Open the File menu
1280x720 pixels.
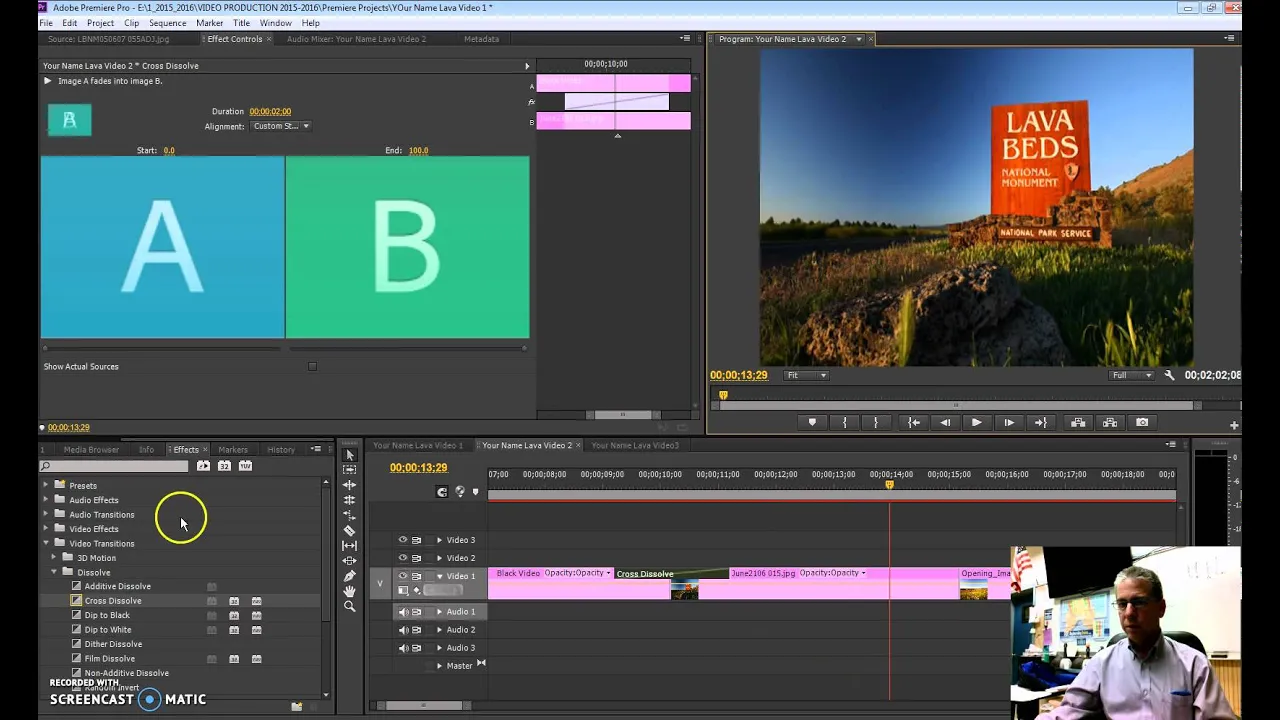46,23
